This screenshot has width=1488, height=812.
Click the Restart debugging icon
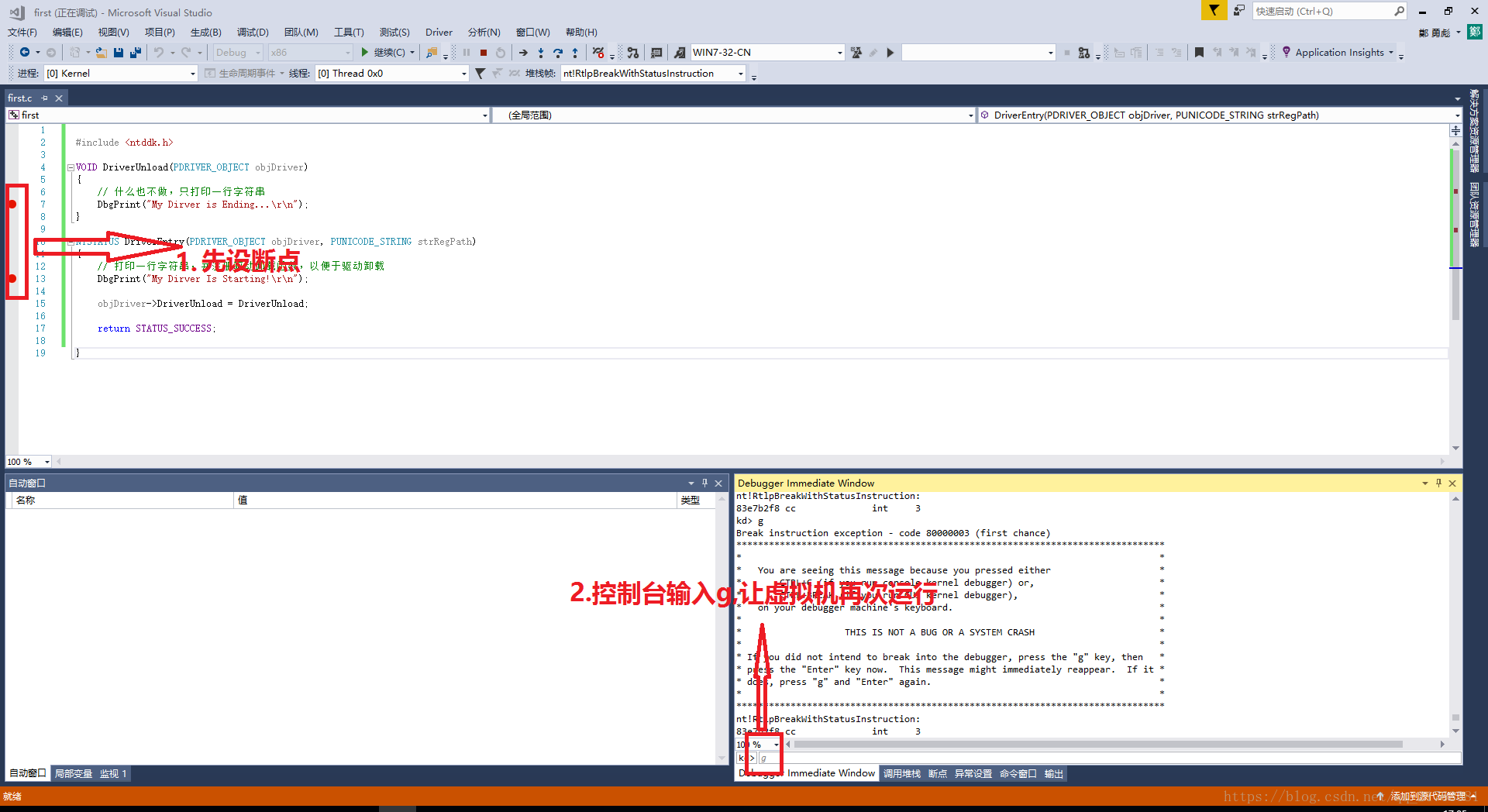coord(501,53)
